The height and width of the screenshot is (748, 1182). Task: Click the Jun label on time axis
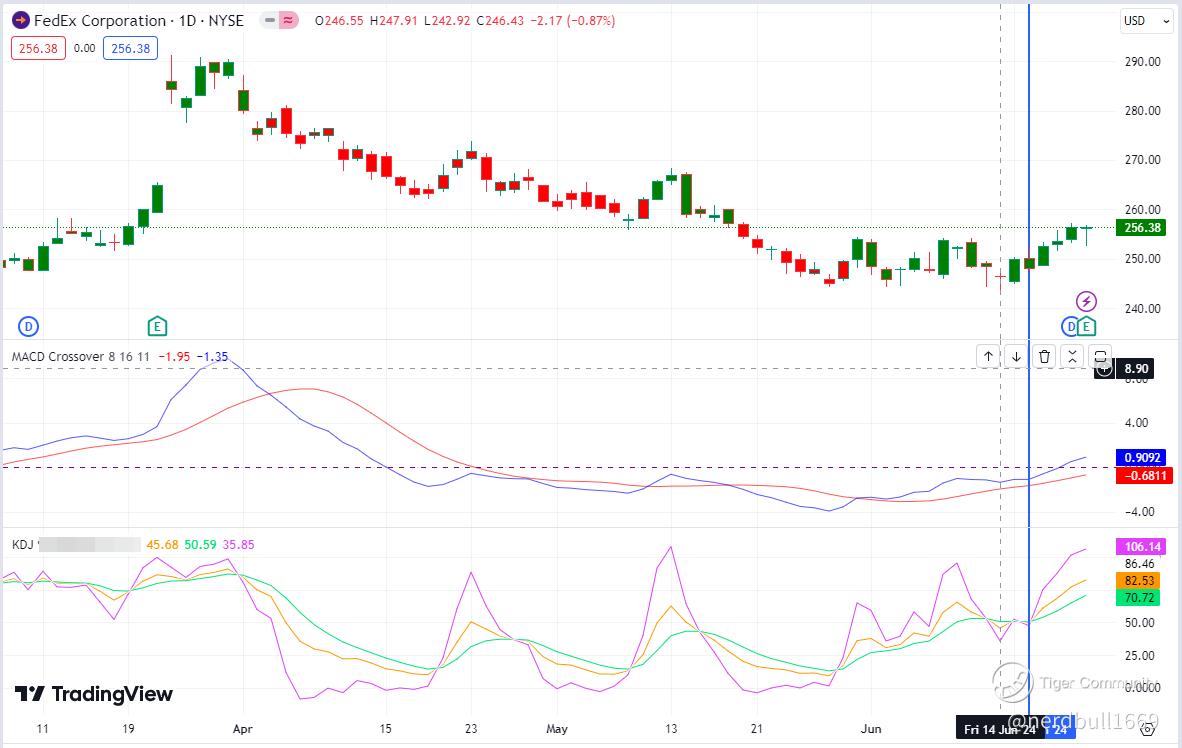tap(871, 729)
